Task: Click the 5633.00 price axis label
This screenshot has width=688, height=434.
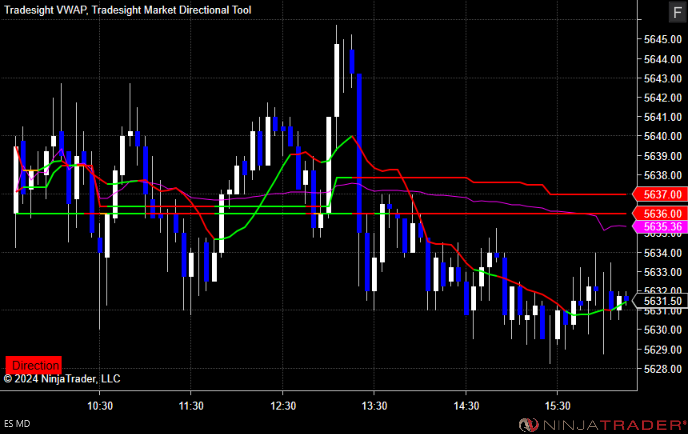Action: pos(663,272)
